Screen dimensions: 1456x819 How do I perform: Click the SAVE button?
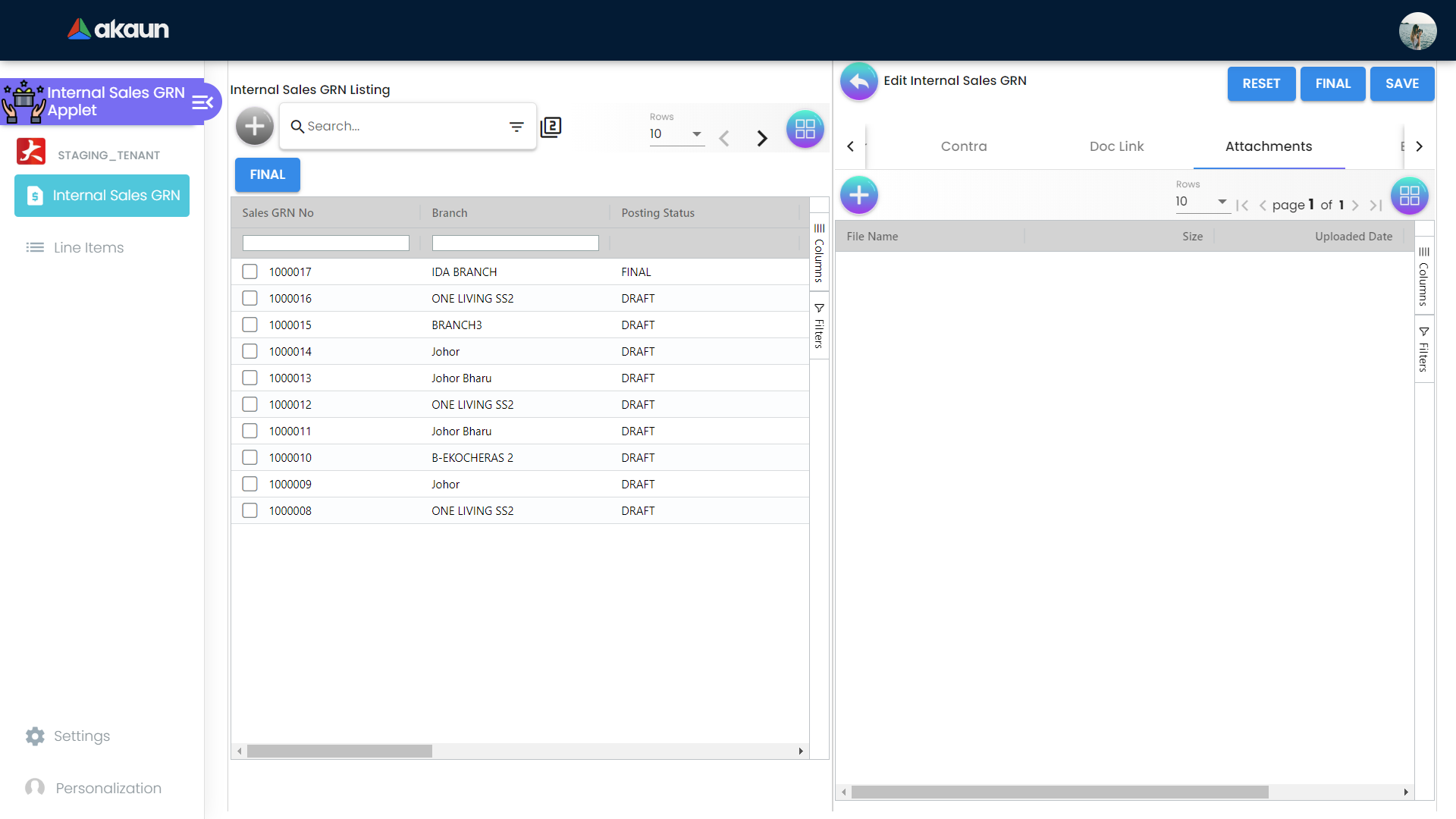1401,83
